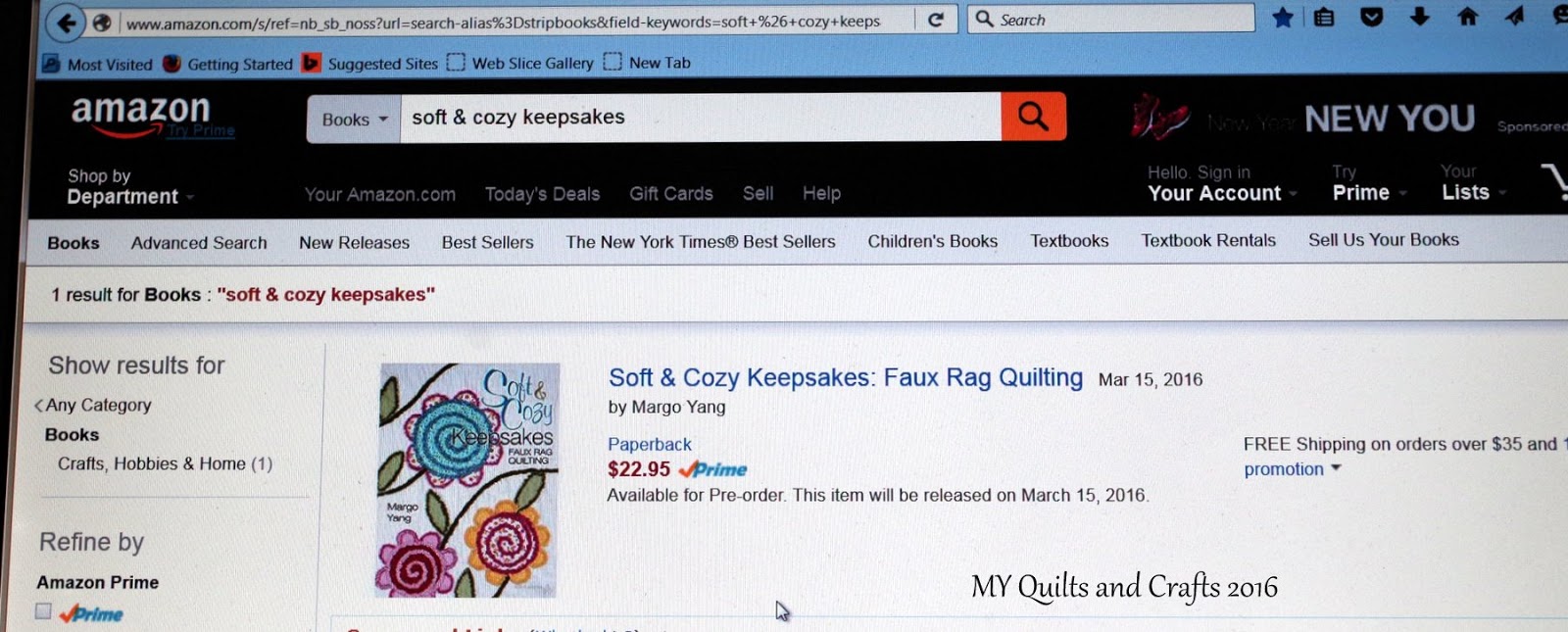Viewport: 1568px width, 632px height.
Task: Open Soft & Cozy Keepsakes book title link
Action: [846, 377]
